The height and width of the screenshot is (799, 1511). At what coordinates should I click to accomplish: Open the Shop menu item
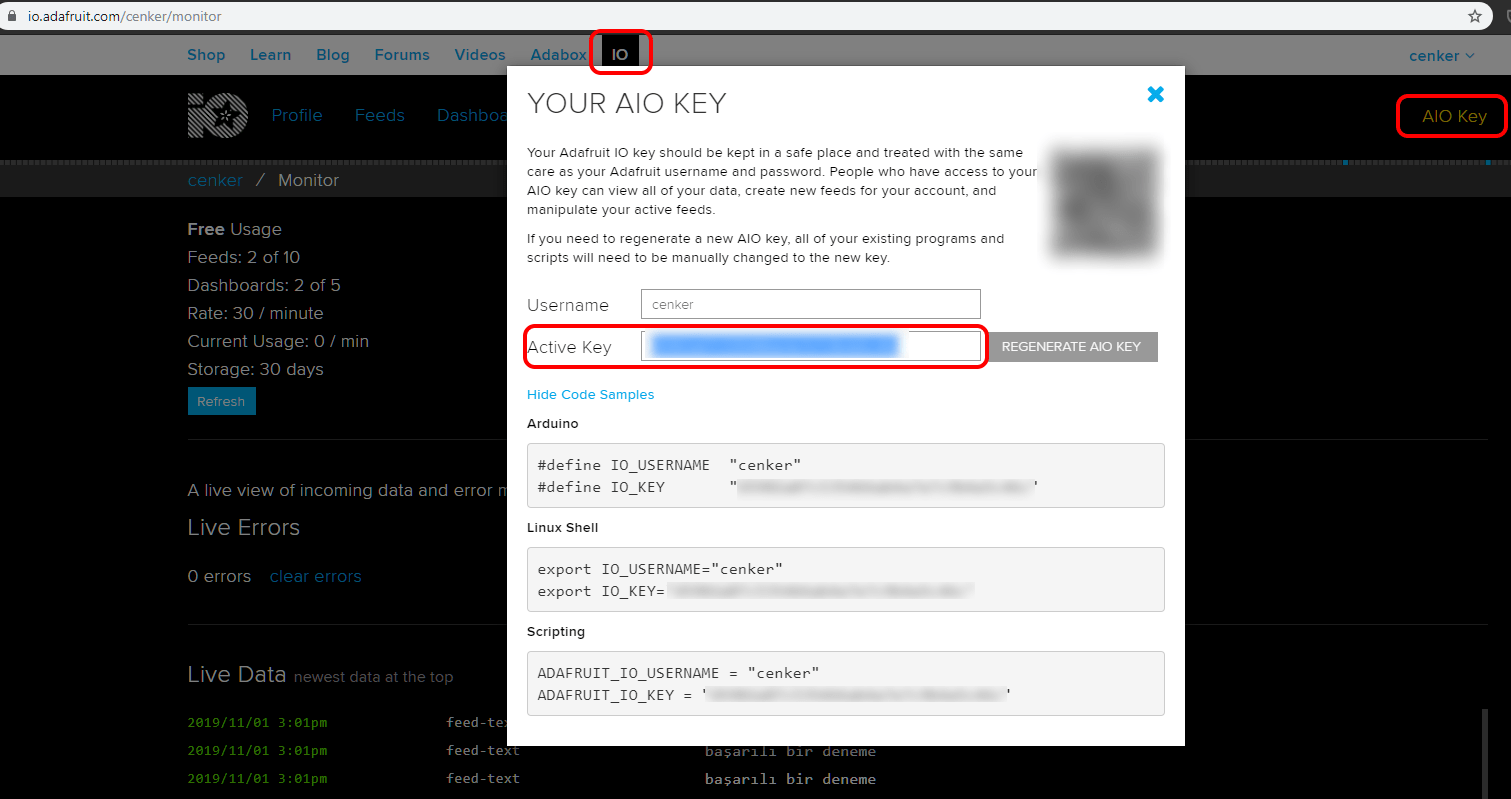pyautogui.click(x=206, y=55)
